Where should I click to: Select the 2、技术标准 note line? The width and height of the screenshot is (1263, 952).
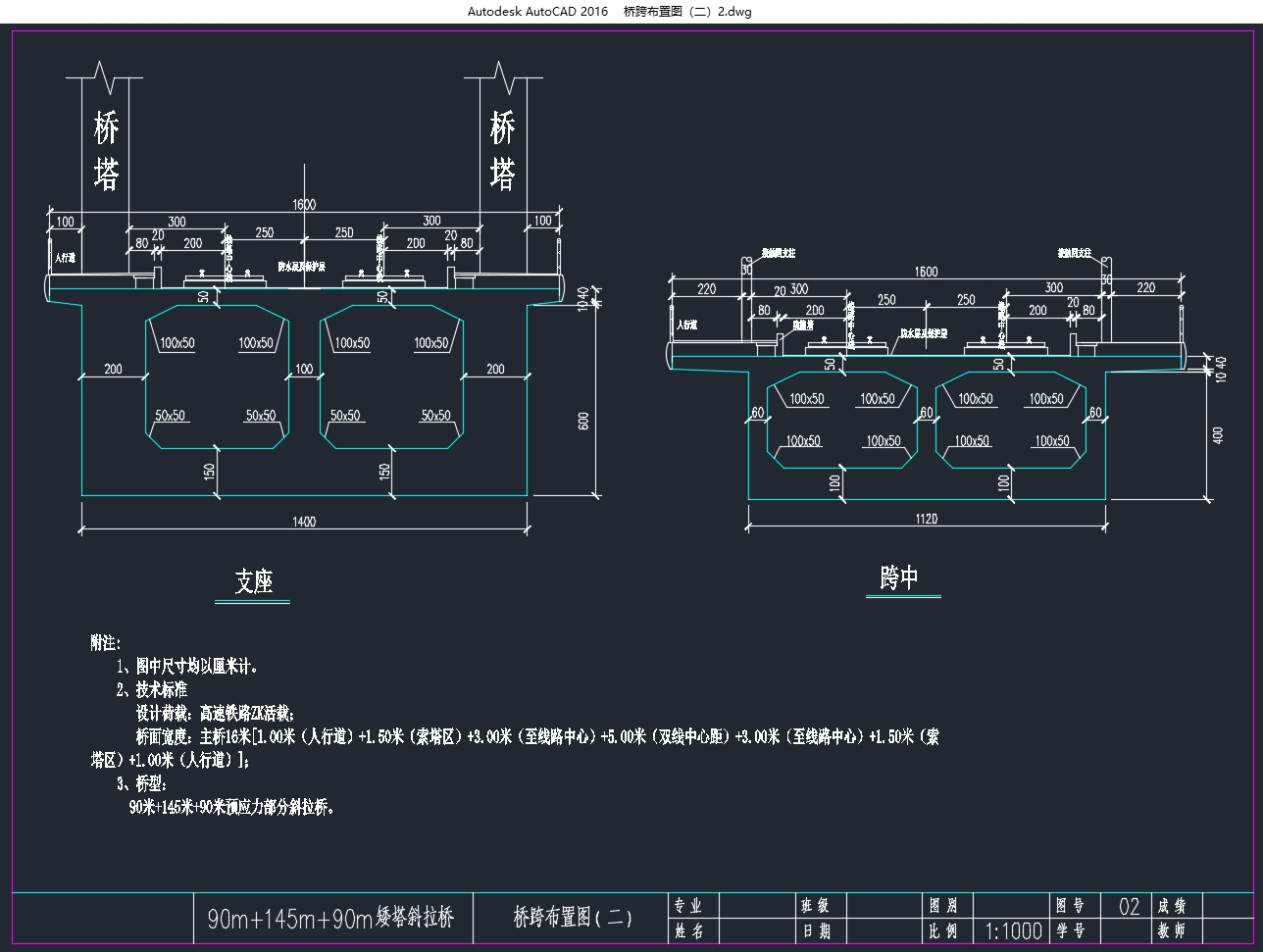[152, 689]
